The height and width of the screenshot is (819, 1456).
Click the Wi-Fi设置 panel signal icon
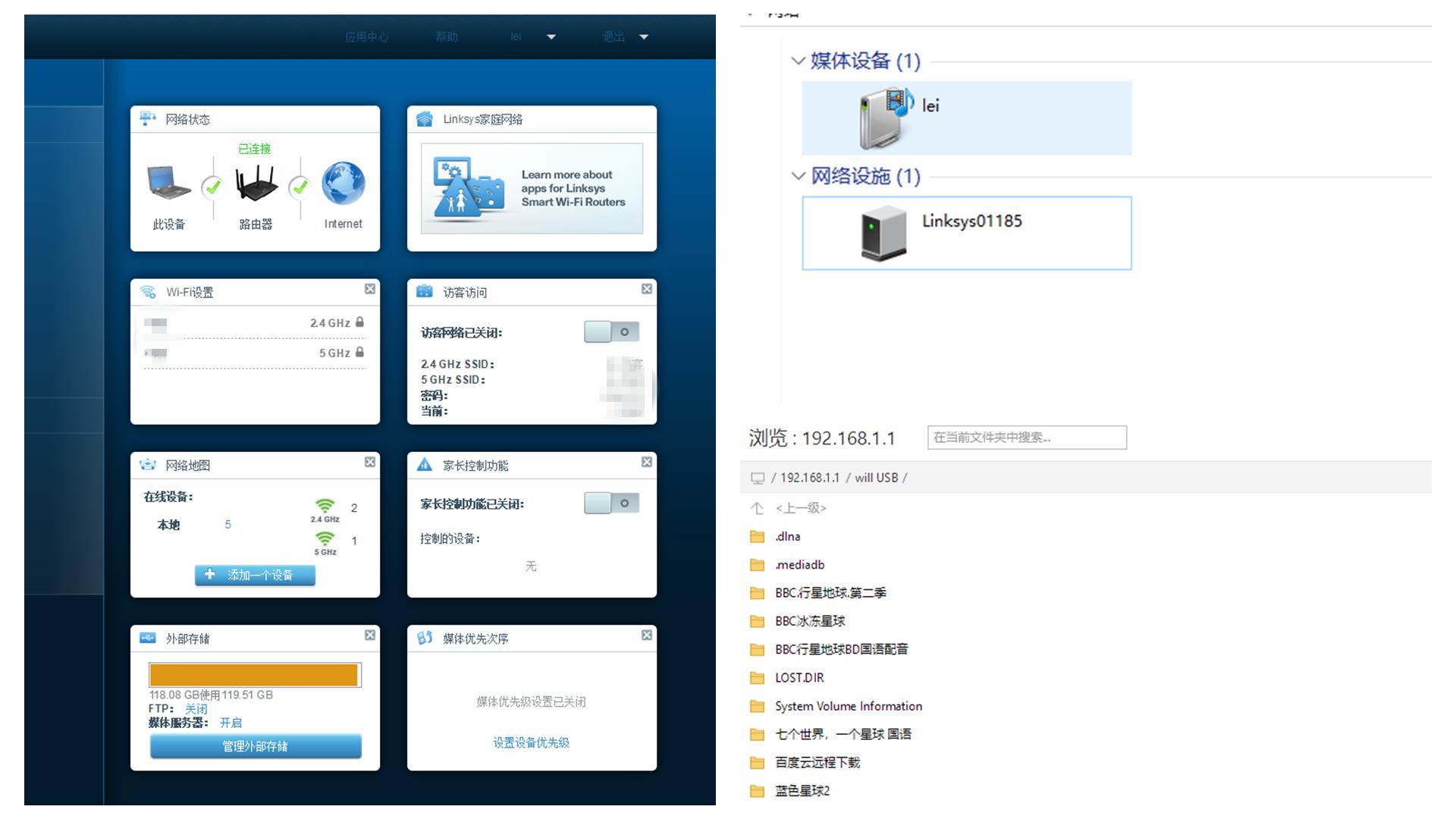pos(148,291)
